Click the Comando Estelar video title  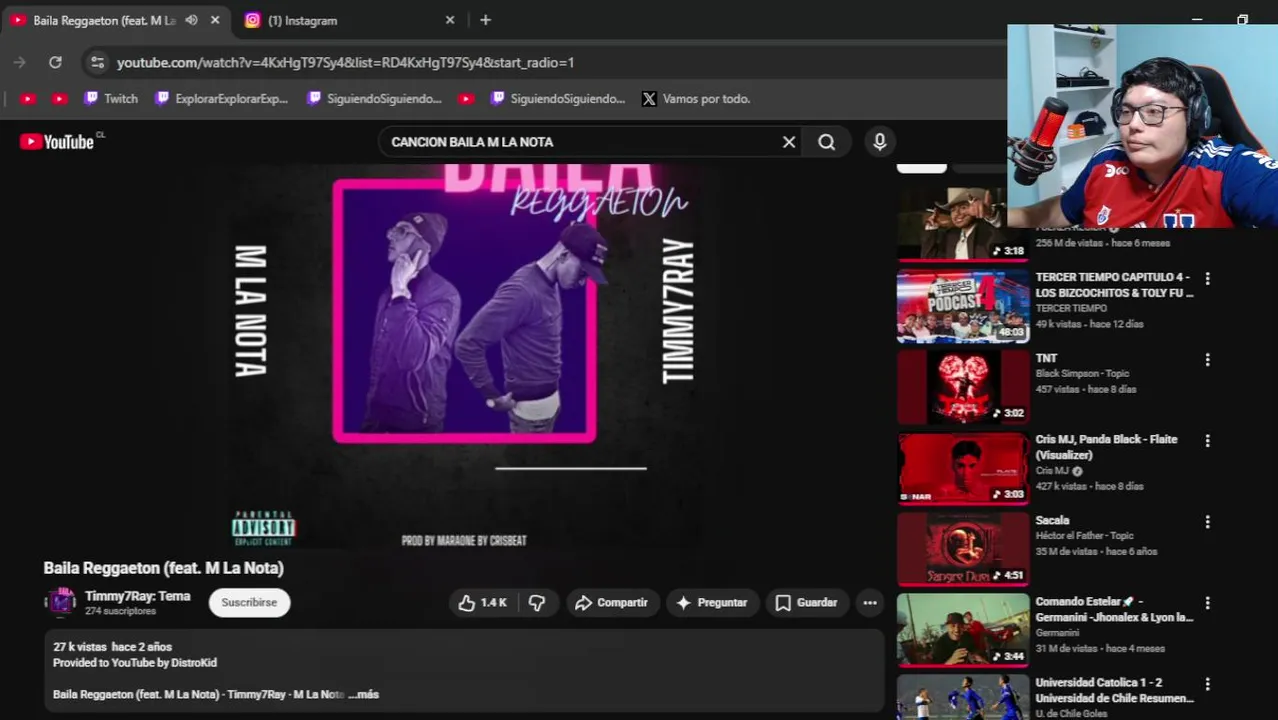(1114, 609)
